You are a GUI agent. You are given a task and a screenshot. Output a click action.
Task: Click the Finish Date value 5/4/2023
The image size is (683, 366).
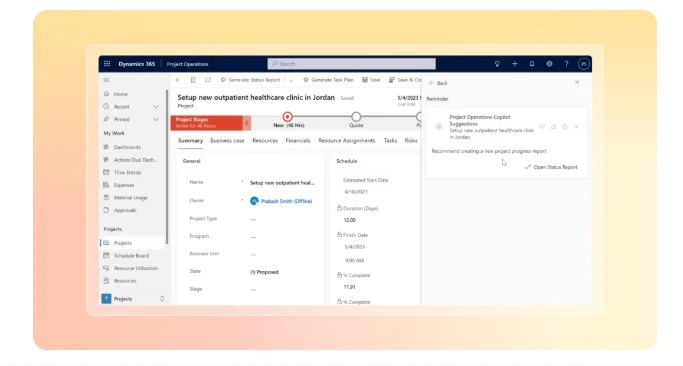pyautogui.click(x=355, y=247)
